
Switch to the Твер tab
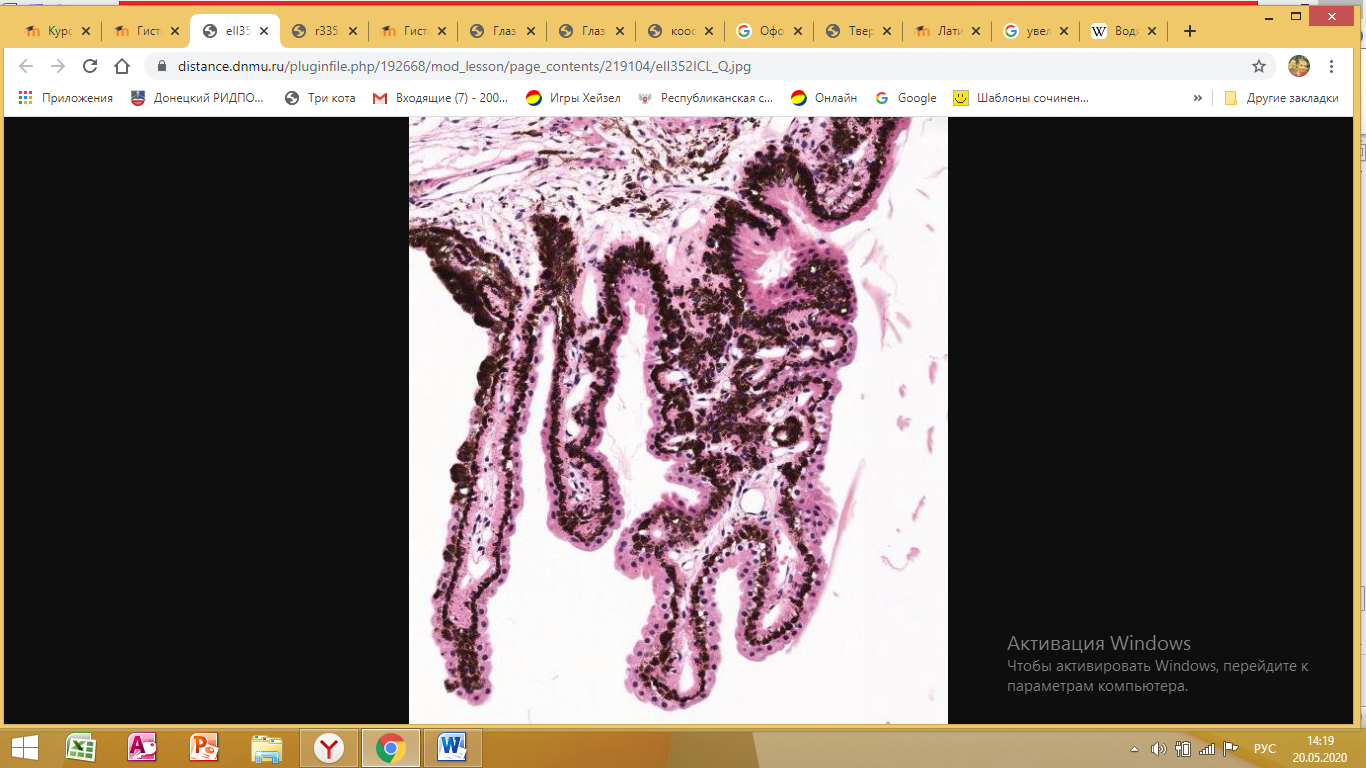(860, 31)
